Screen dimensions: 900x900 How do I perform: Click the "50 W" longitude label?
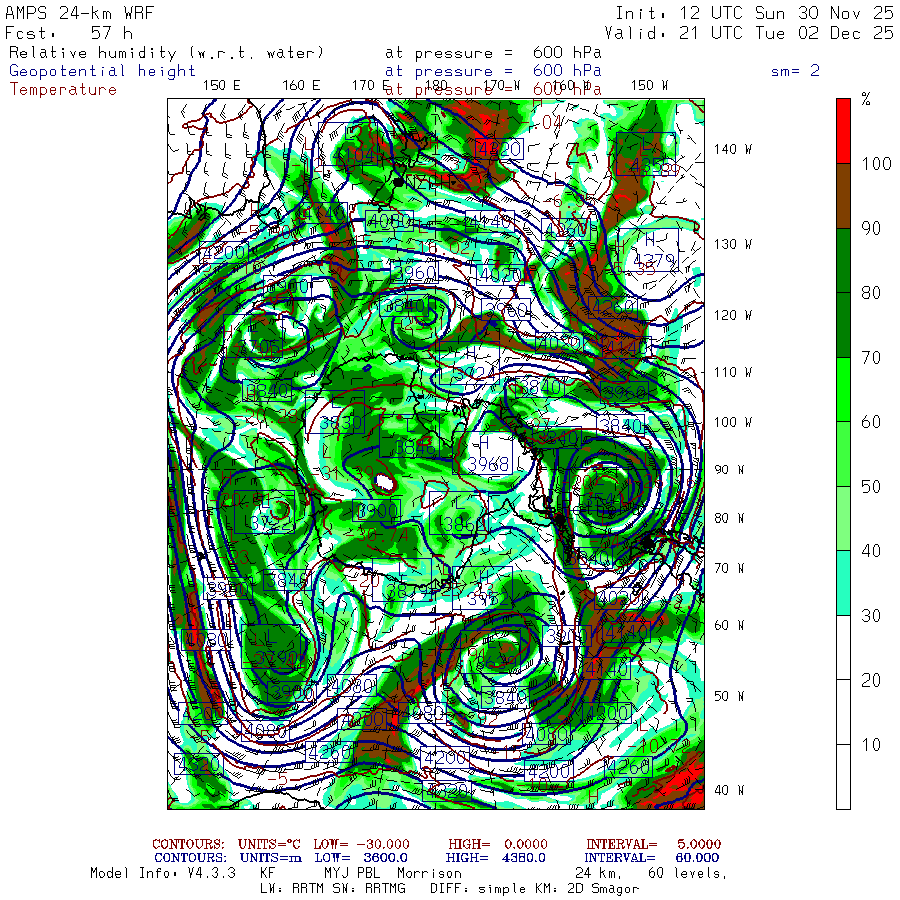pyautogui.click(x=729, y=696)
